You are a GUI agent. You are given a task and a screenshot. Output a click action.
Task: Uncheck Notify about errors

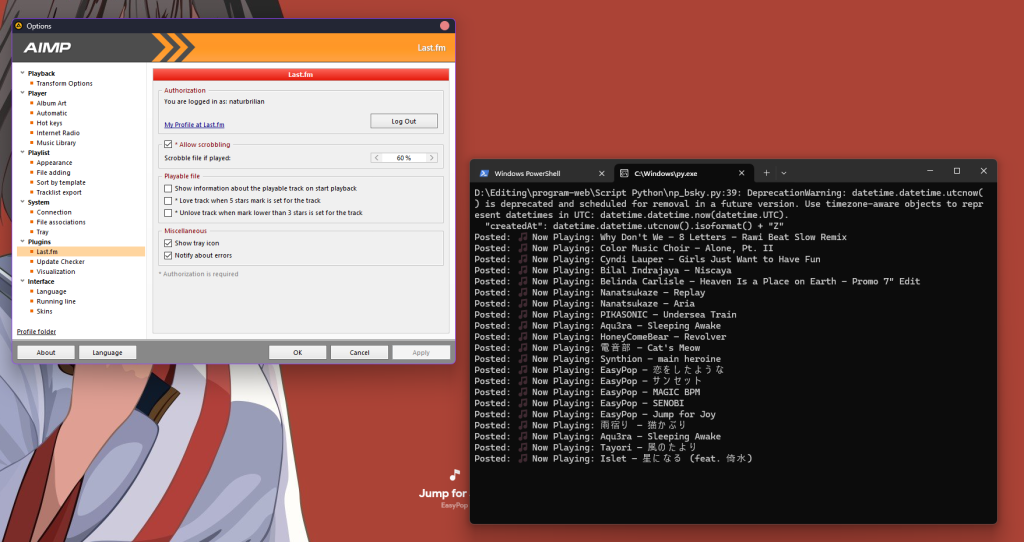[x=168, y=255]
